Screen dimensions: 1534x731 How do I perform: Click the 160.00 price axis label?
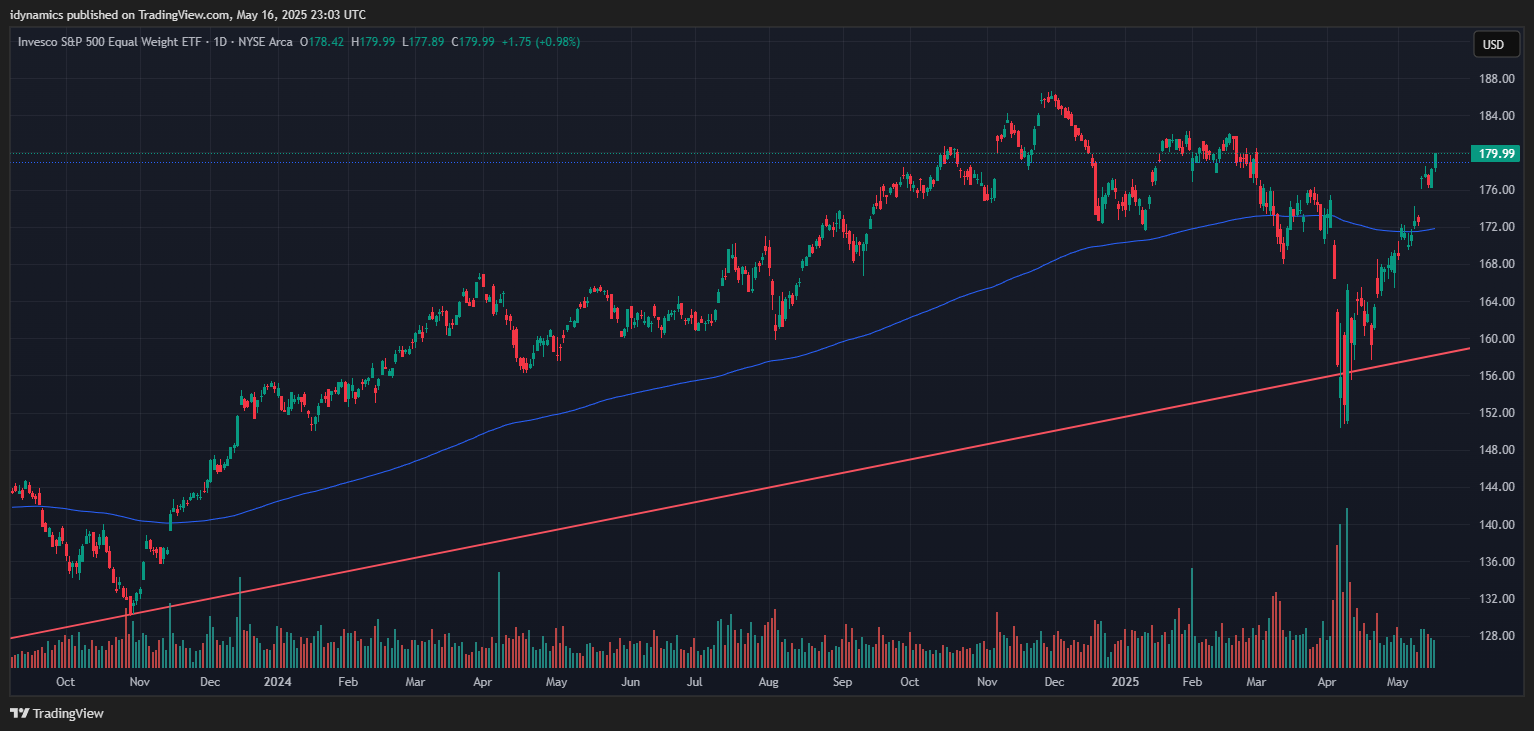coord(1496,339)
